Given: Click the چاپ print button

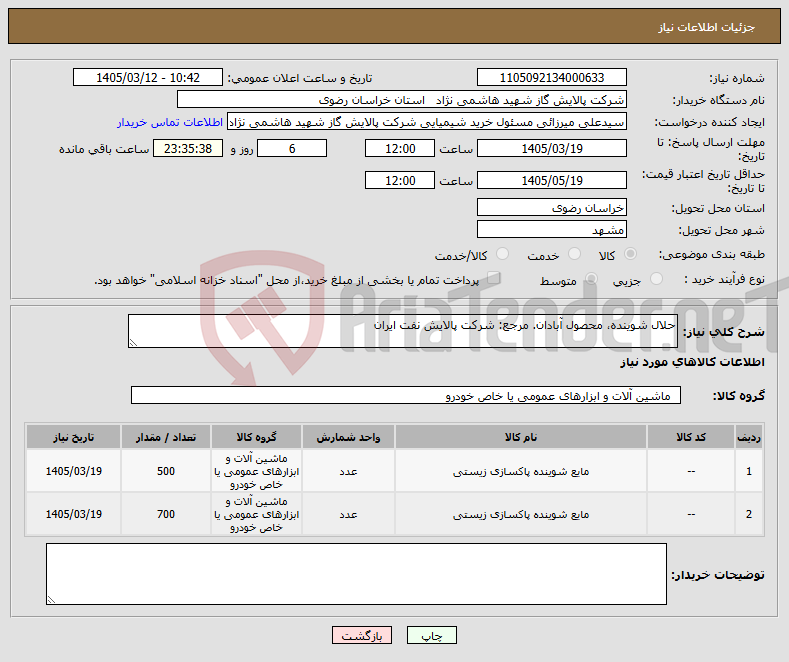Looking at the screenshot, I should coord(432,635).
